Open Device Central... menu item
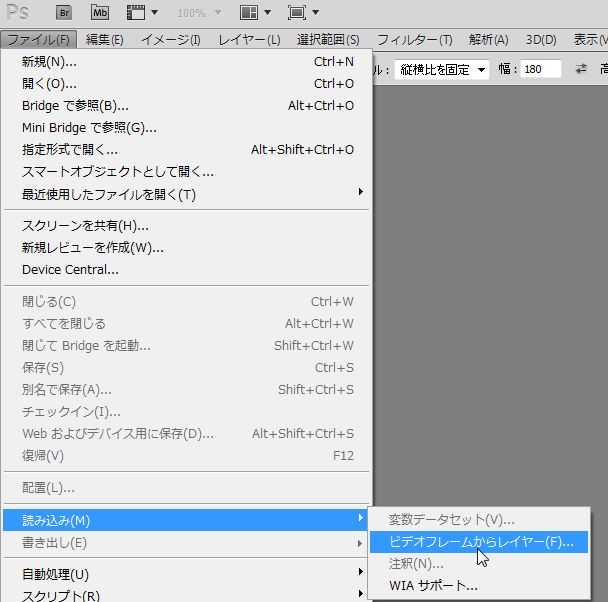The image size is (608, 602). (188, 270)
